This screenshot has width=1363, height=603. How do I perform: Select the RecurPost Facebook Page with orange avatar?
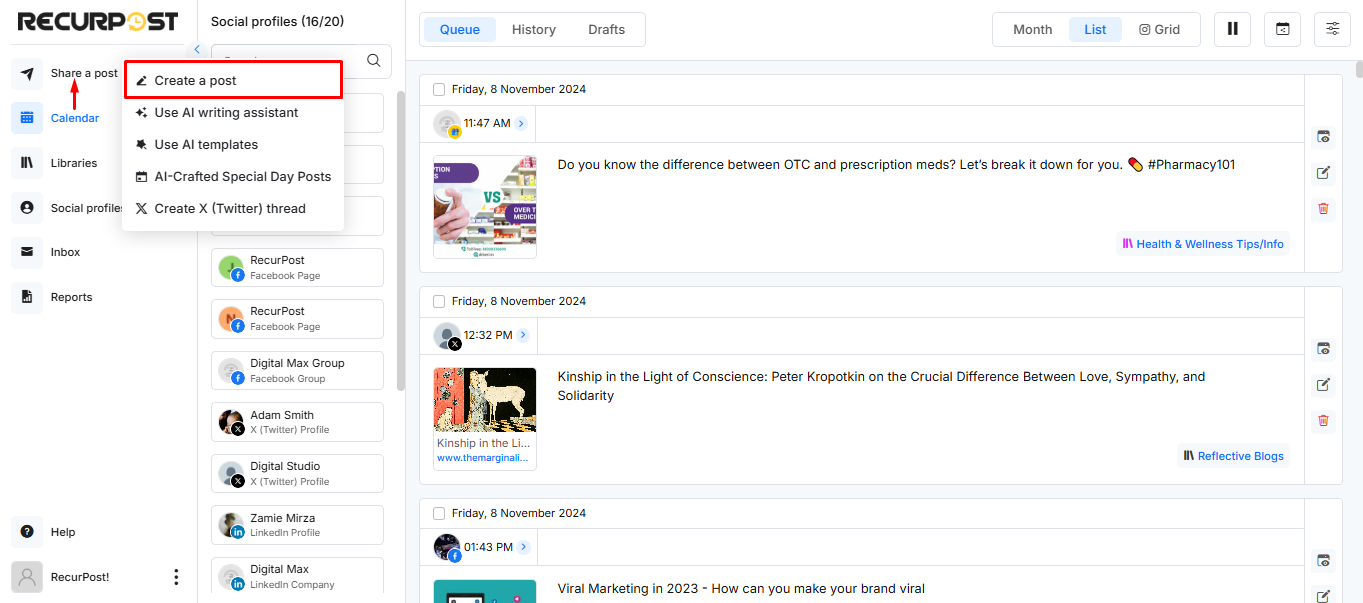click(297, 319)
